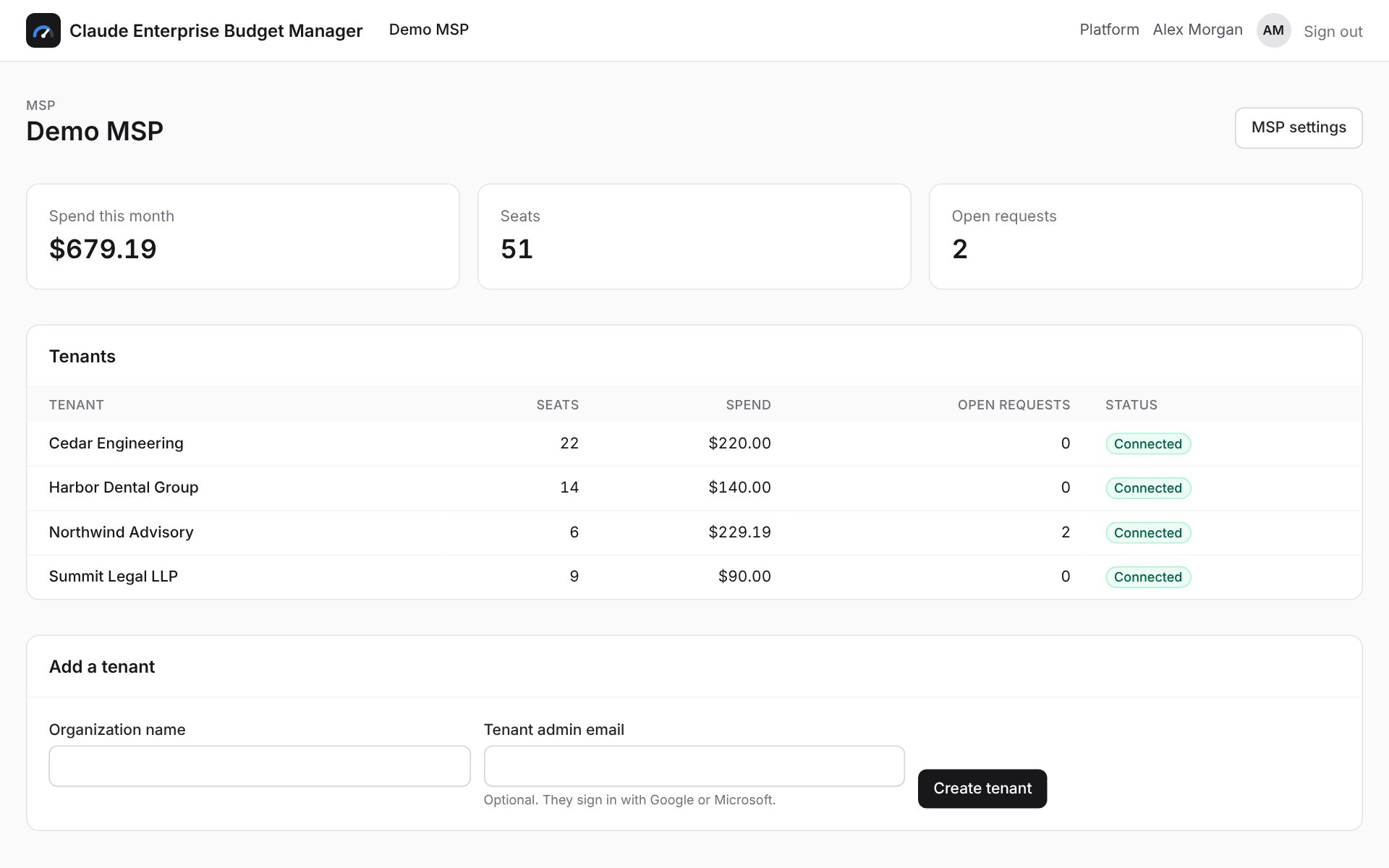Click the Budget Manager gauge logo icon

pos(43,30)
